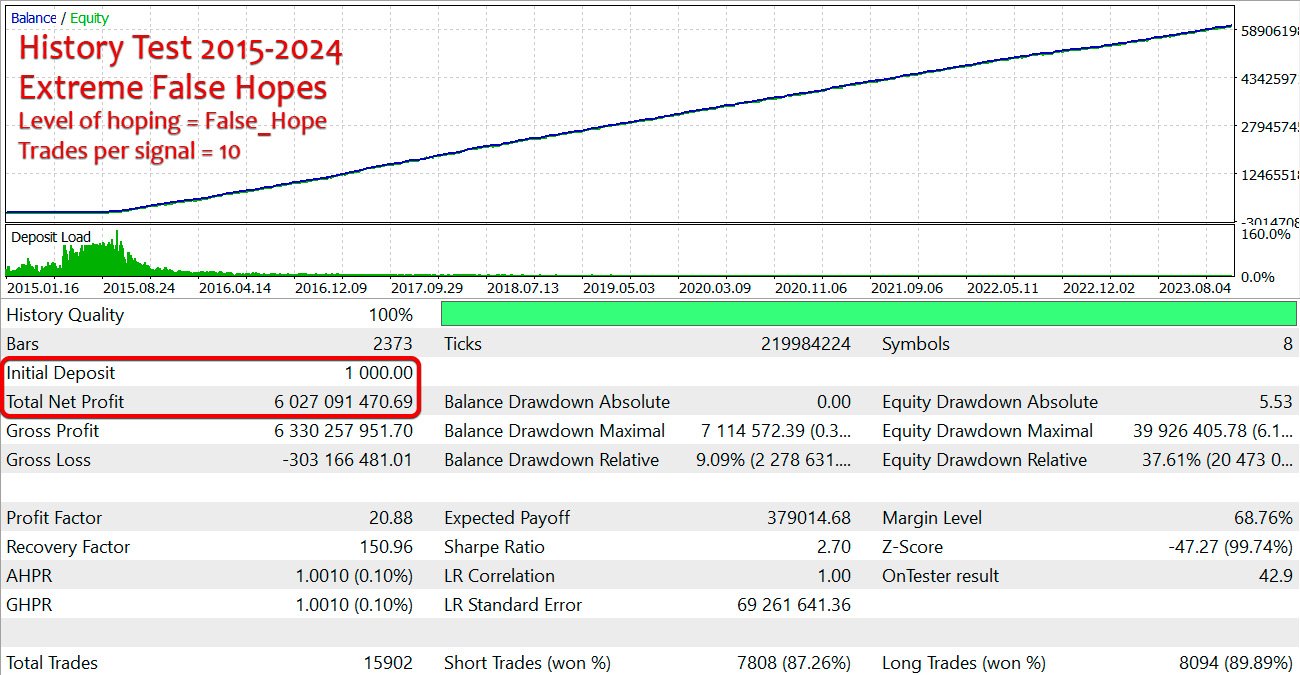The height and width of the screenshot is (675, 1300).
Task: Select the Total Net Profit value
Action: tap(343, 402)
